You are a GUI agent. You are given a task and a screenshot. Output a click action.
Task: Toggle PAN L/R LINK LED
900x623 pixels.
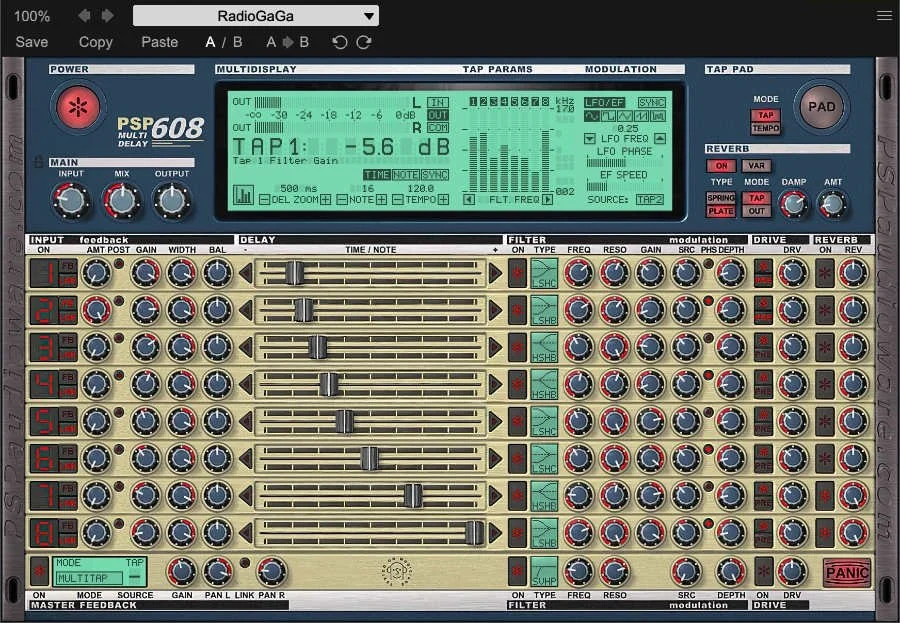click(x=245, y=563)
